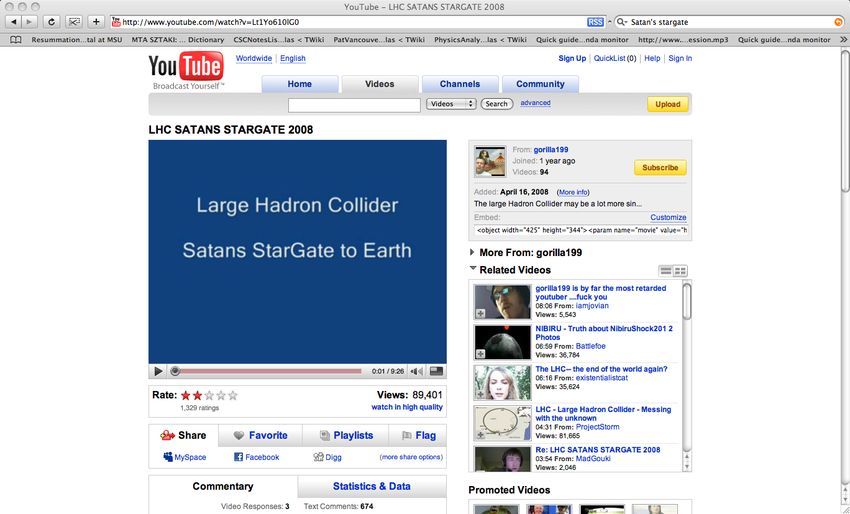The image size is (850, 514).
Task: Add iamjovian video to QuickList
Action: coord(480,313)
